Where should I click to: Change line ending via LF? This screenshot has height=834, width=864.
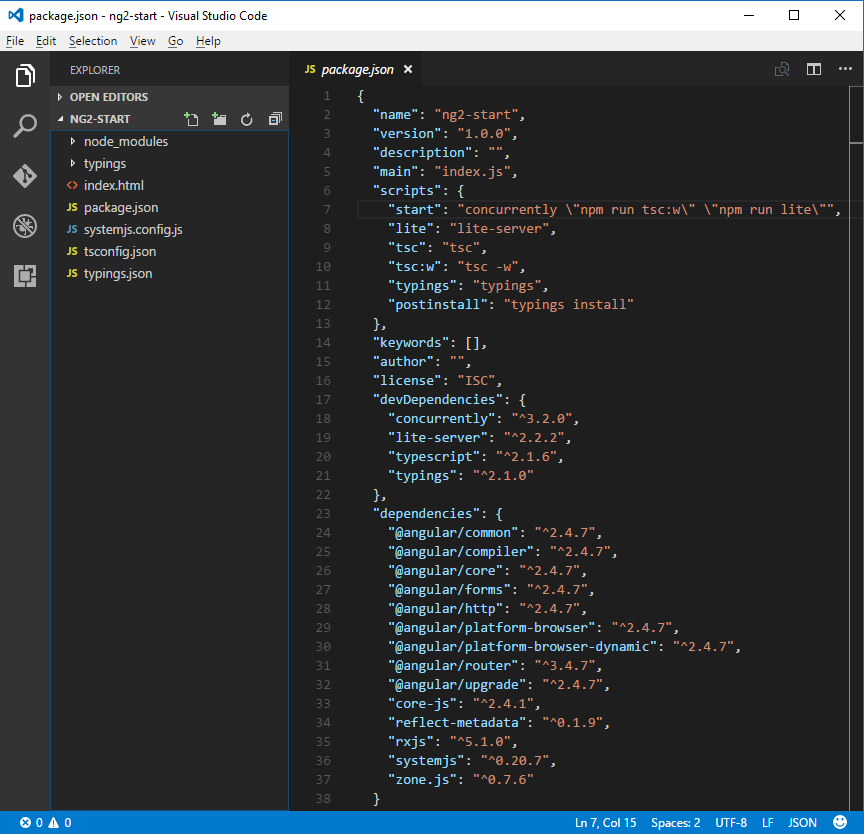768,822
